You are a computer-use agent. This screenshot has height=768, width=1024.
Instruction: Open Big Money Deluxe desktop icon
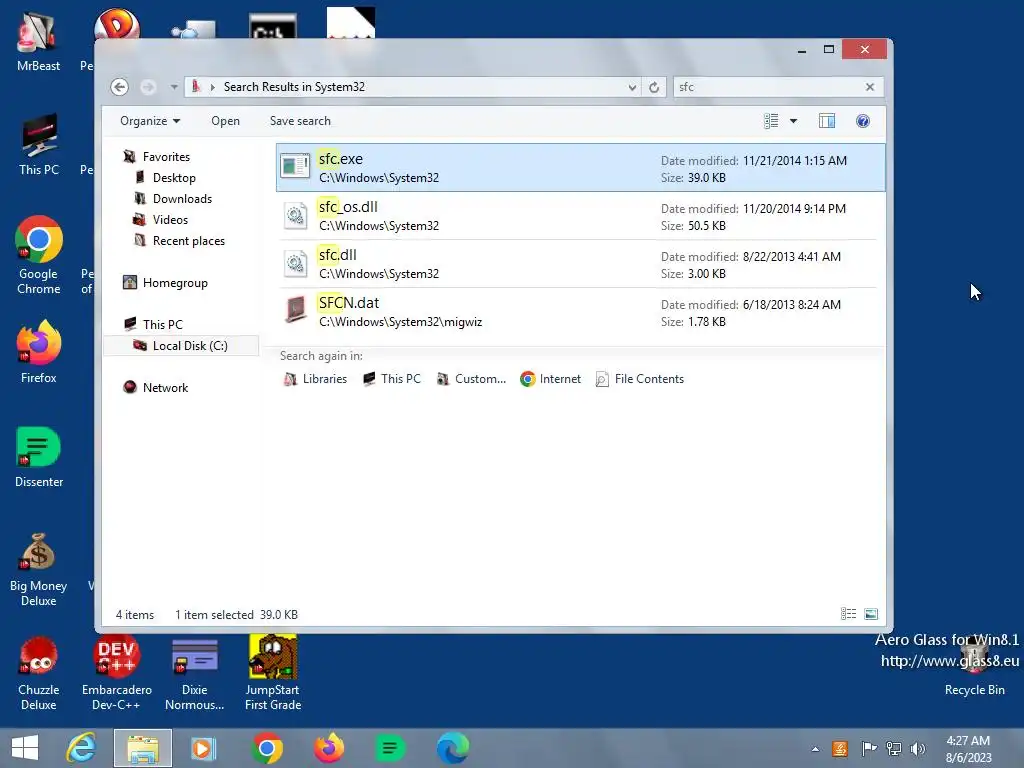click(x=39, y=569)
